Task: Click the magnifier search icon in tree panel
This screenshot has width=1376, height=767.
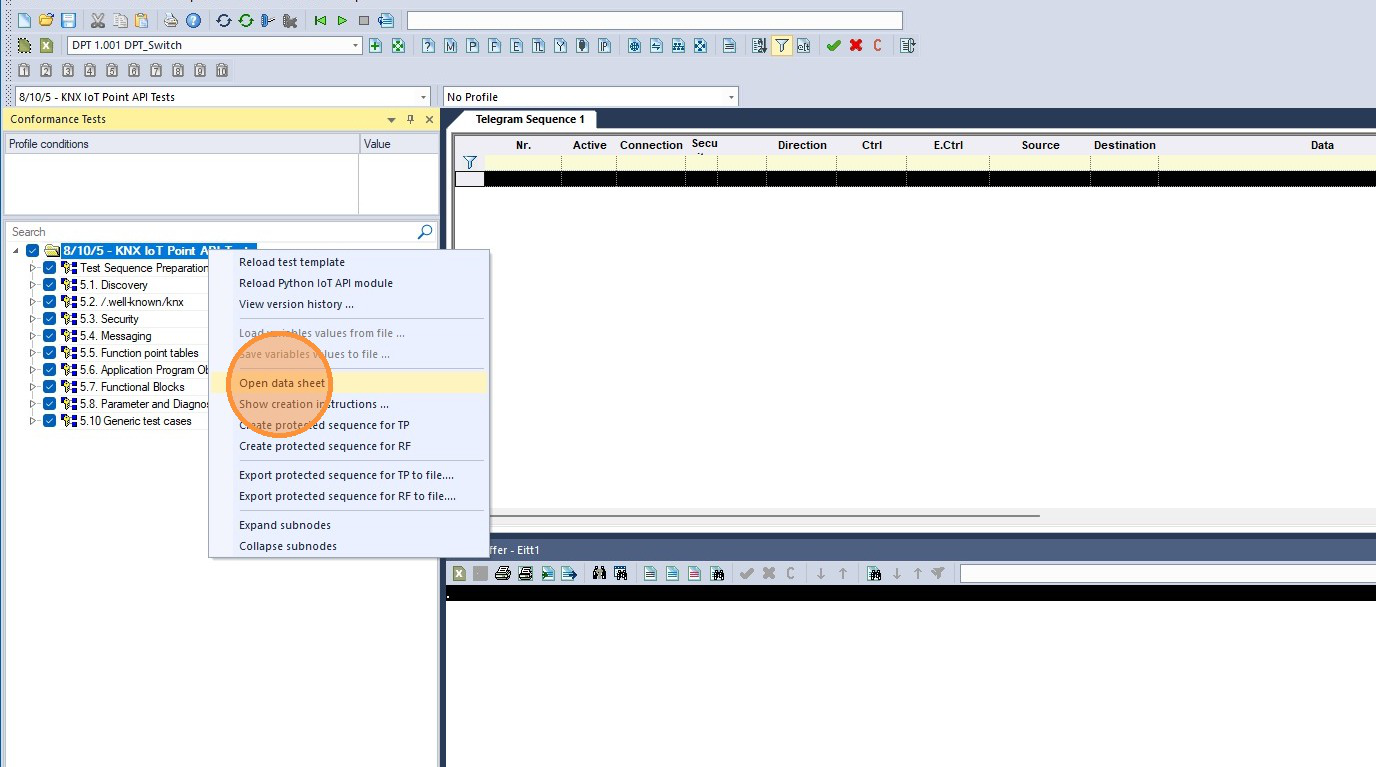Action: click(425, 232)
